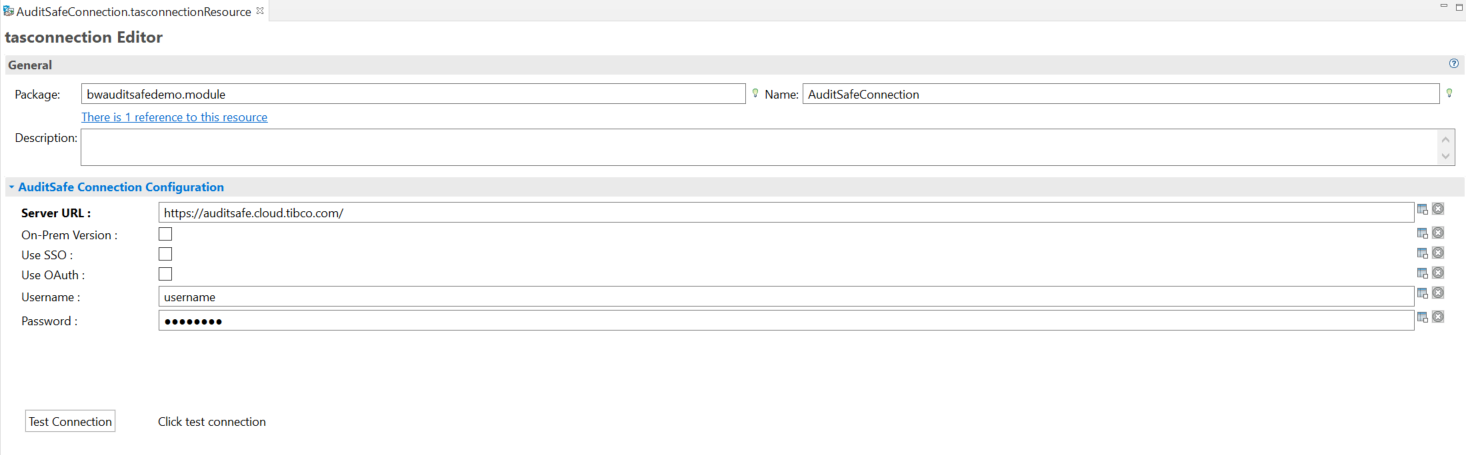
Task: Click the General section header
Action: click(x=733, y=65)
